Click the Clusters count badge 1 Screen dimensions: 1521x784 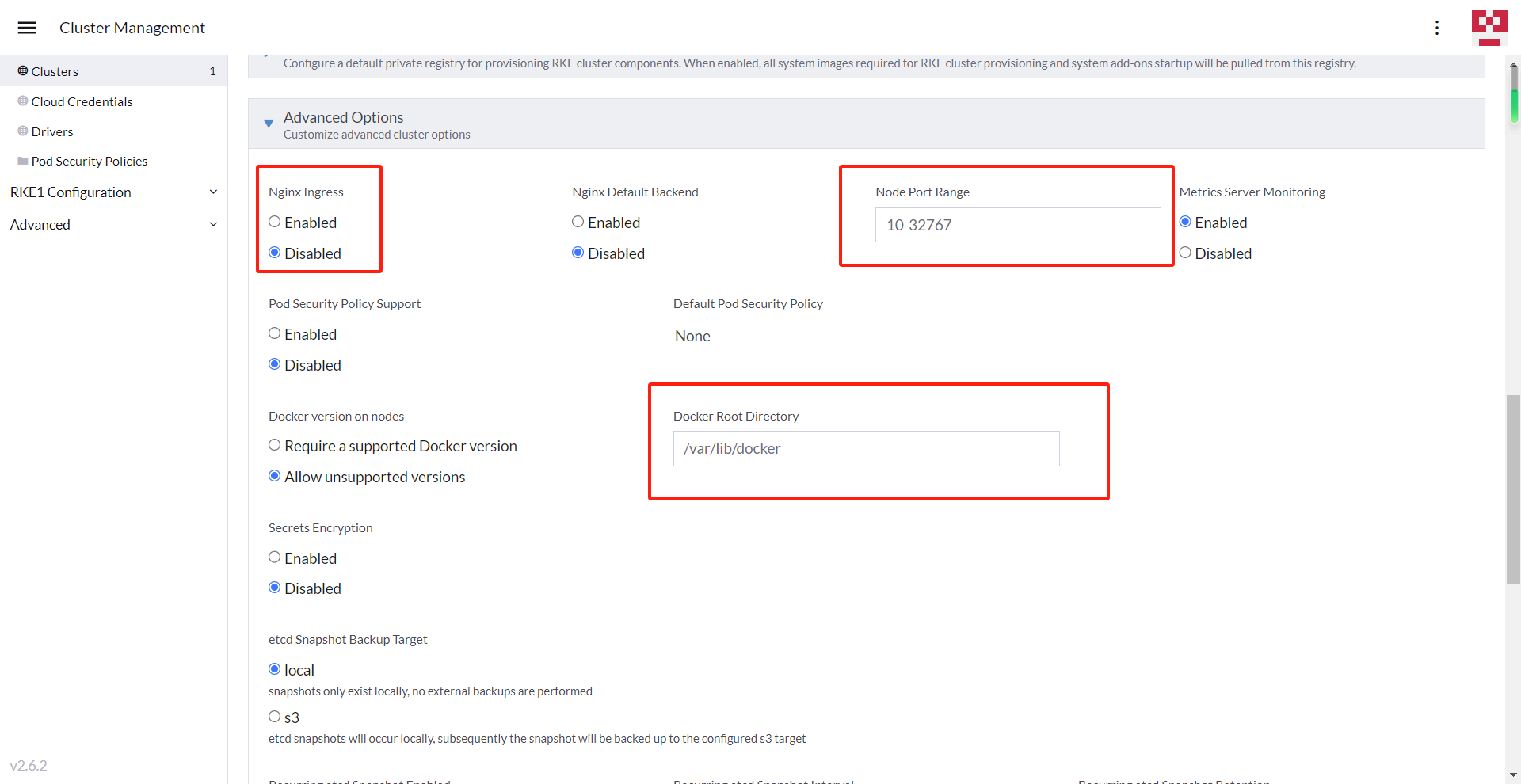(212, 71)
